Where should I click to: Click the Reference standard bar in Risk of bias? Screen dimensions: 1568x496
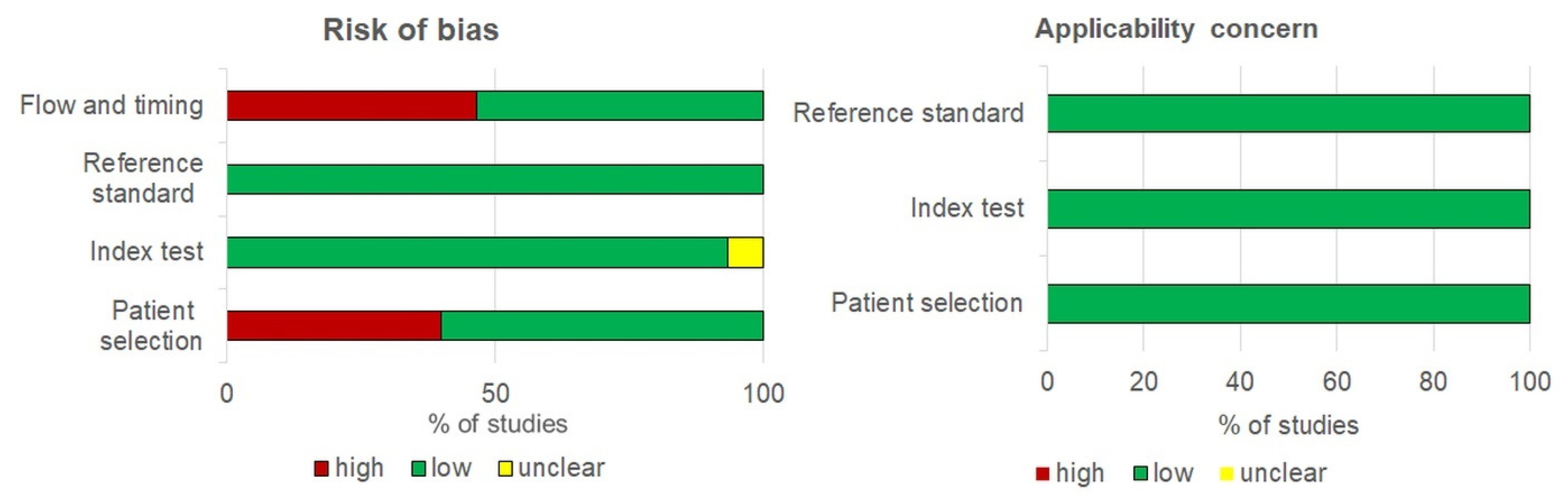(495, 180)
